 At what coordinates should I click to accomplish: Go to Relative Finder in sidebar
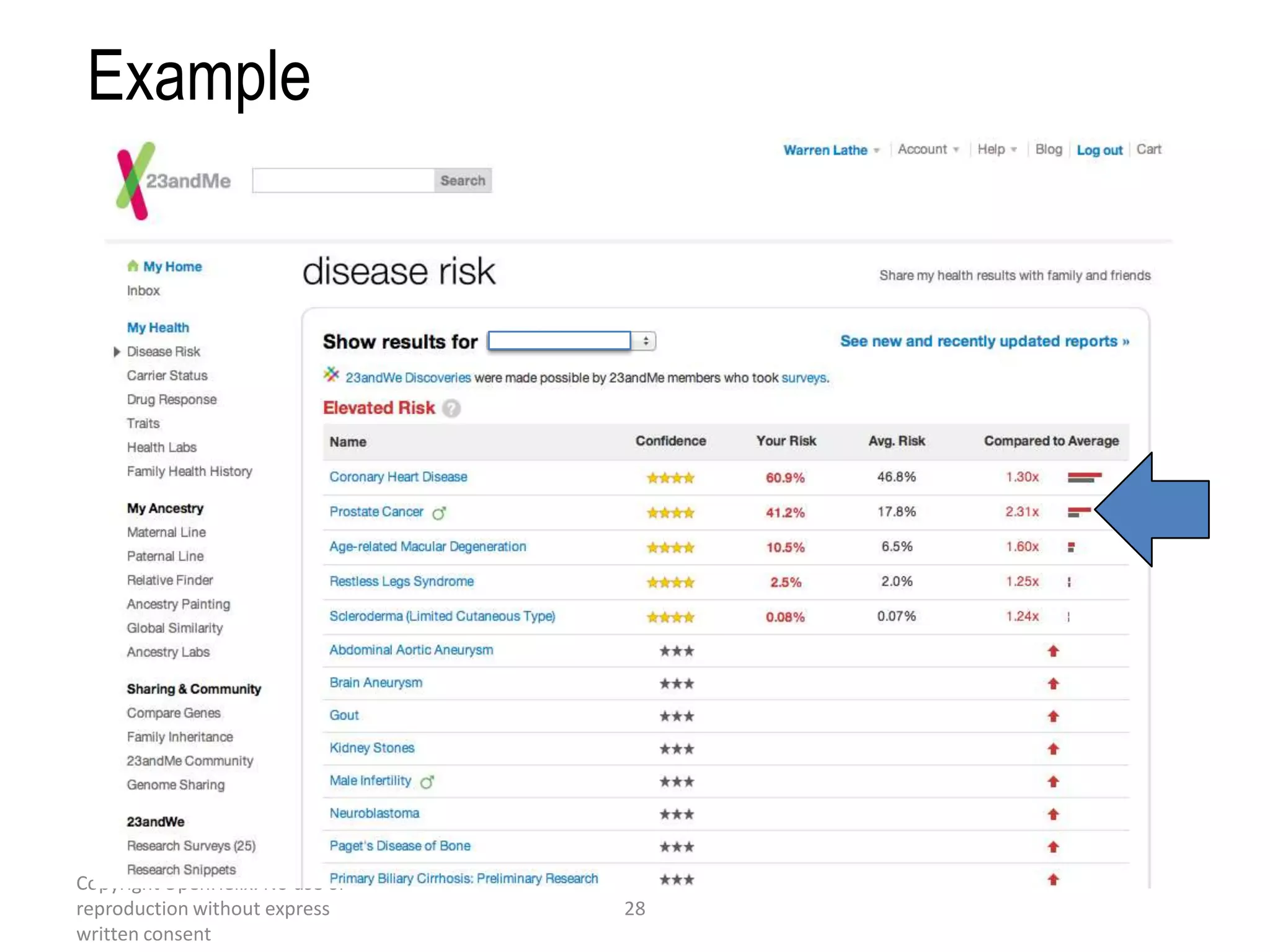point(169,580)
